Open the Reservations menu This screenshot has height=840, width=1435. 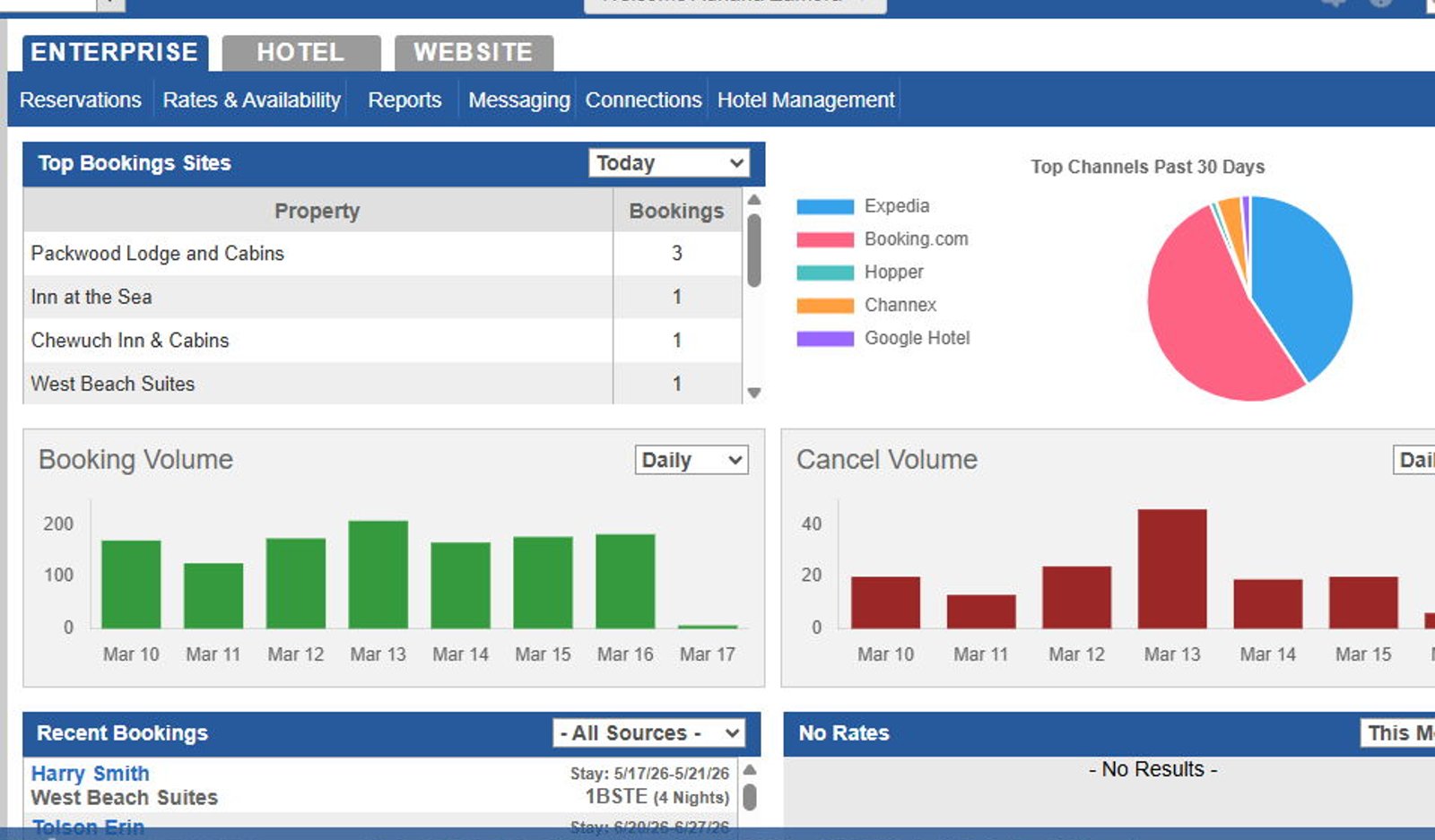click(81, 100)
